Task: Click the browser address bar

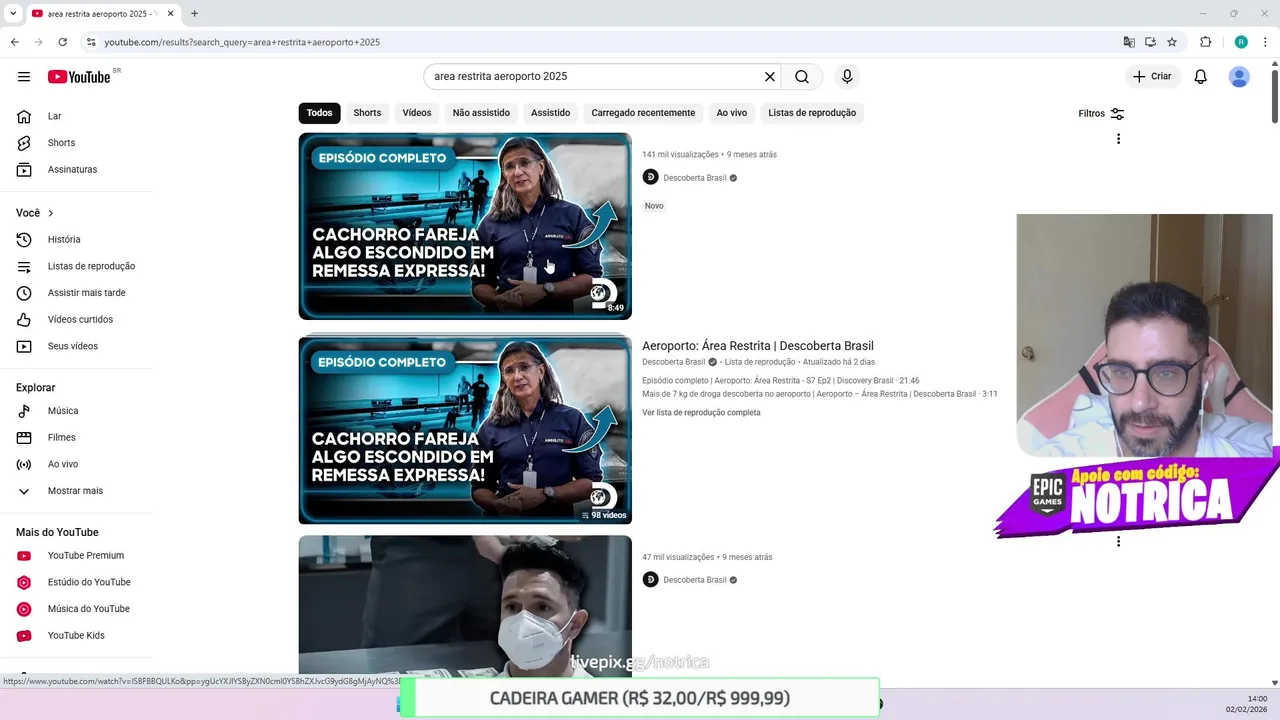Action: 600,42
